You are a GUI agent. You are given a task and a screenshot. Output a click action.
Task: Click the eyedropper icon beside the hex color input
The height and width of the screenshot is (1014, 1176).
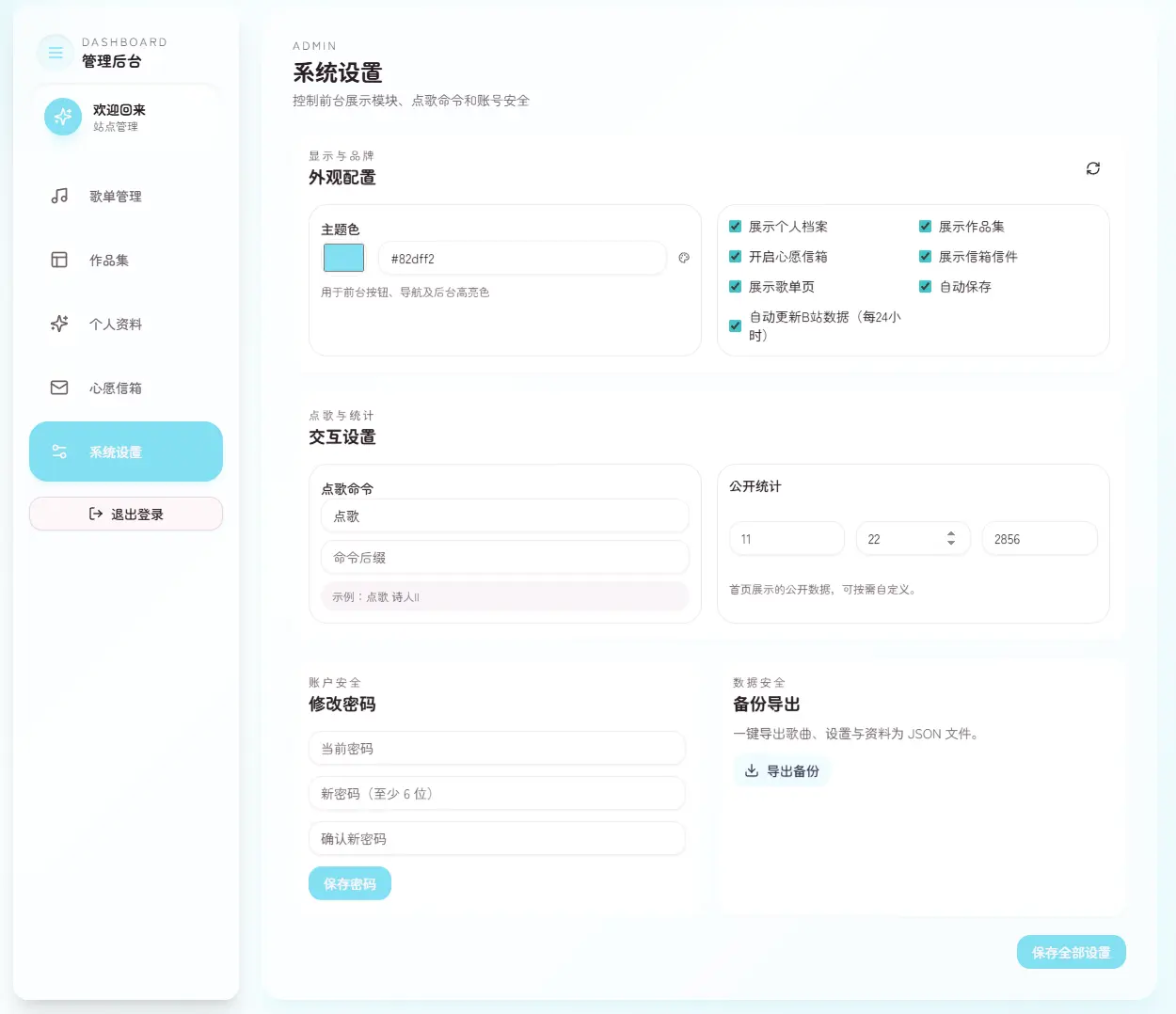pos(683,257)
